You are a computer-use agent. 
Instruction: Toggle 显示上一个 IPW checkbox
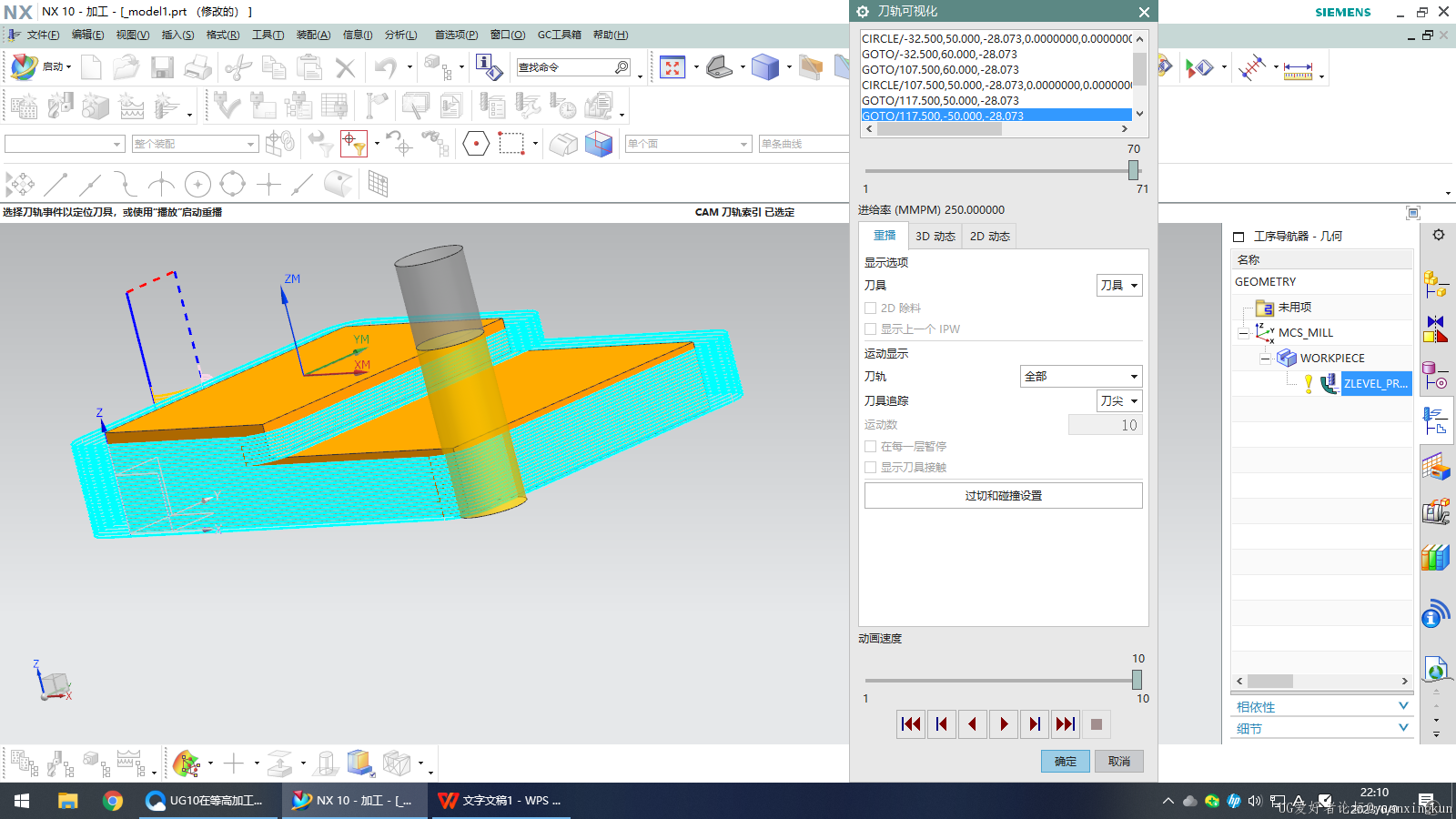tap(871, 329)
